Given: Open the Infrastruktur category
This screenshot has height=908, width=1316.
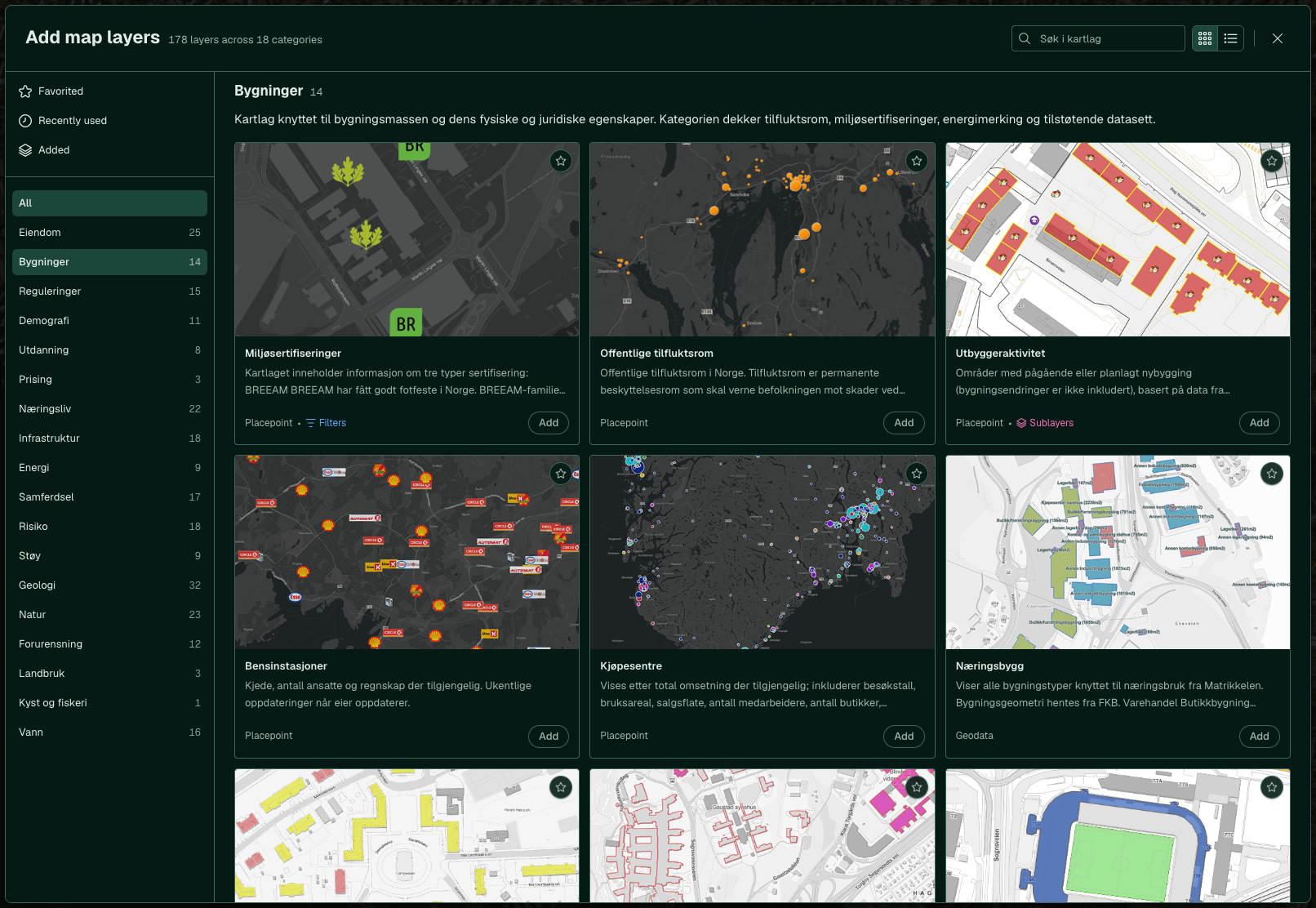Looking at the screenshot, I should [x=109, y=438].
